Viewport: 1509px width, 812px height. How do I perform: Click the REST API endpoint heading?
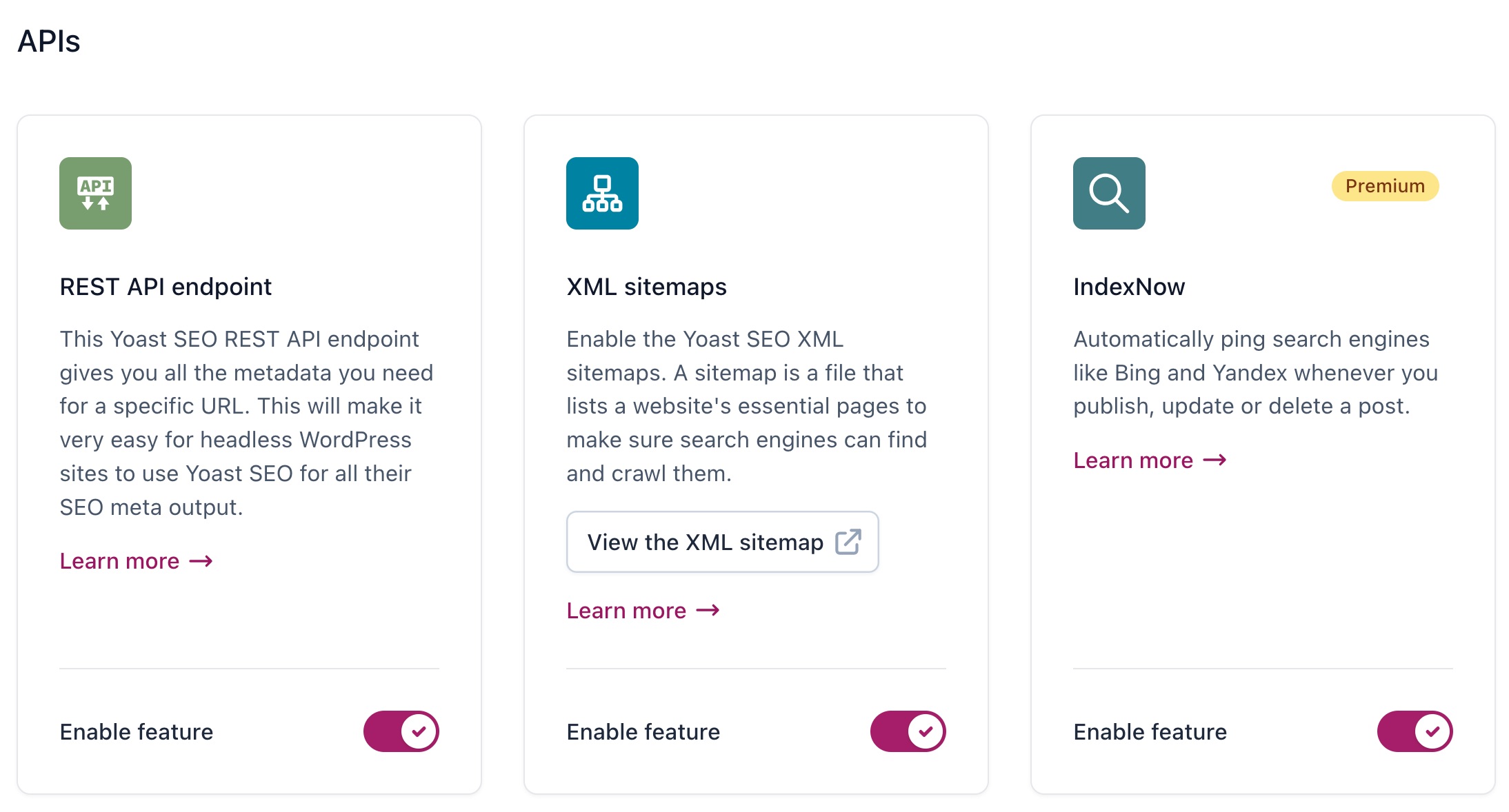tap(166, 287)
